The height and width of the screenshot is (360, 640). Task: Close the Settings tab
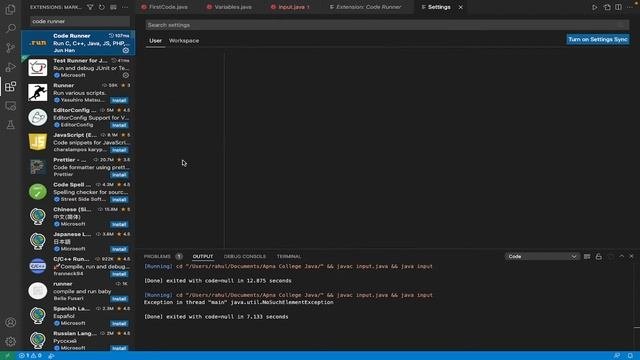tap(460, 7)
